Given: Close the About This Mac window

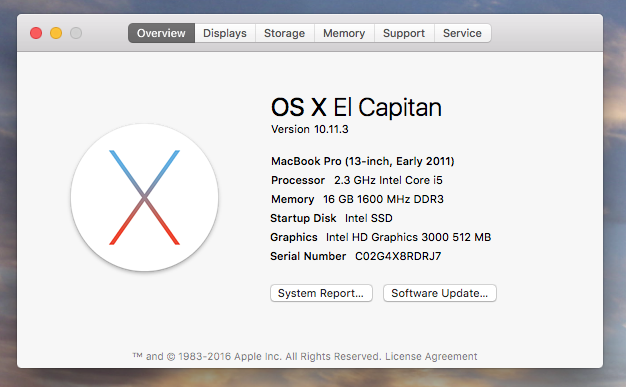Looking at the screenshot, I should coord(36,33).
